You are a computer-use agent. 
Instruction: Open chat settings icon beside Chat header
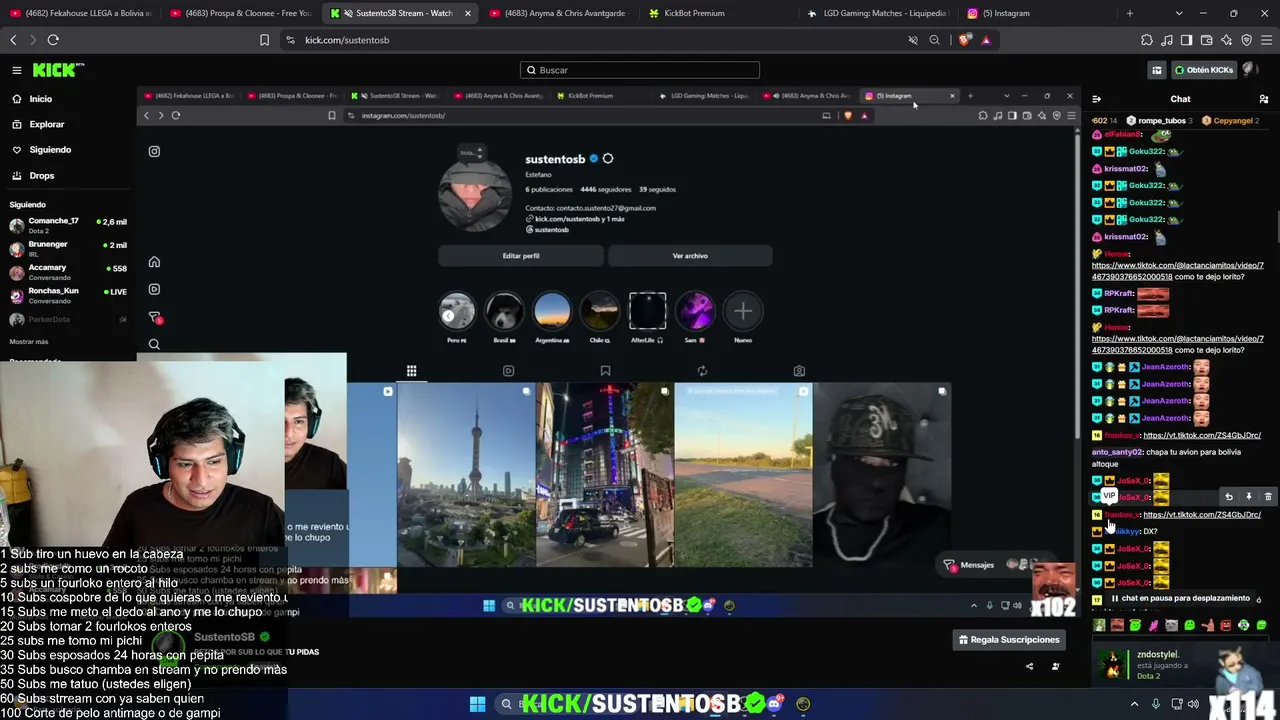pyautogui.click(x=1264, y=99)
